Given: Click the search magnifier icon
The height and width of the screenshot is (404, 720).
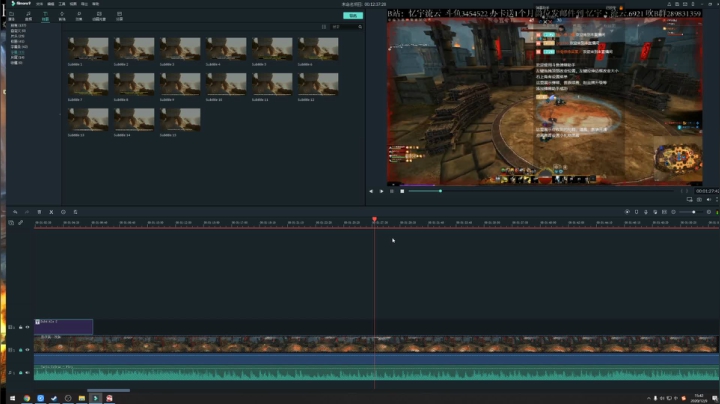Looking at the screenshot, I should 360,27.
